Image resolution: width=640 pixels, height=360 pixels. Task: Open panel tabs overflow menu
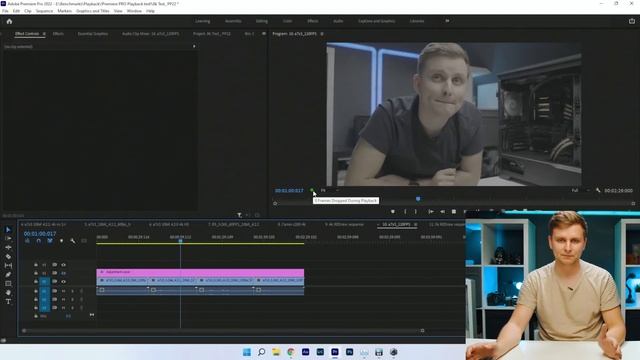tap(264, 33)
